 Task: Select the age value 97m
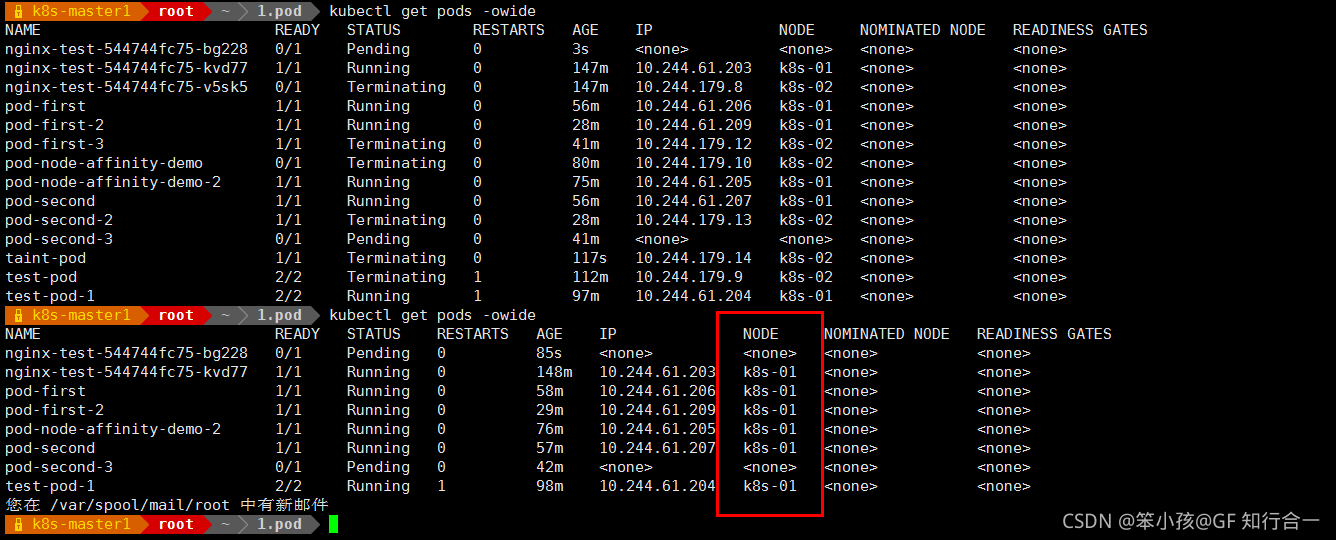(x=585, y=296)
